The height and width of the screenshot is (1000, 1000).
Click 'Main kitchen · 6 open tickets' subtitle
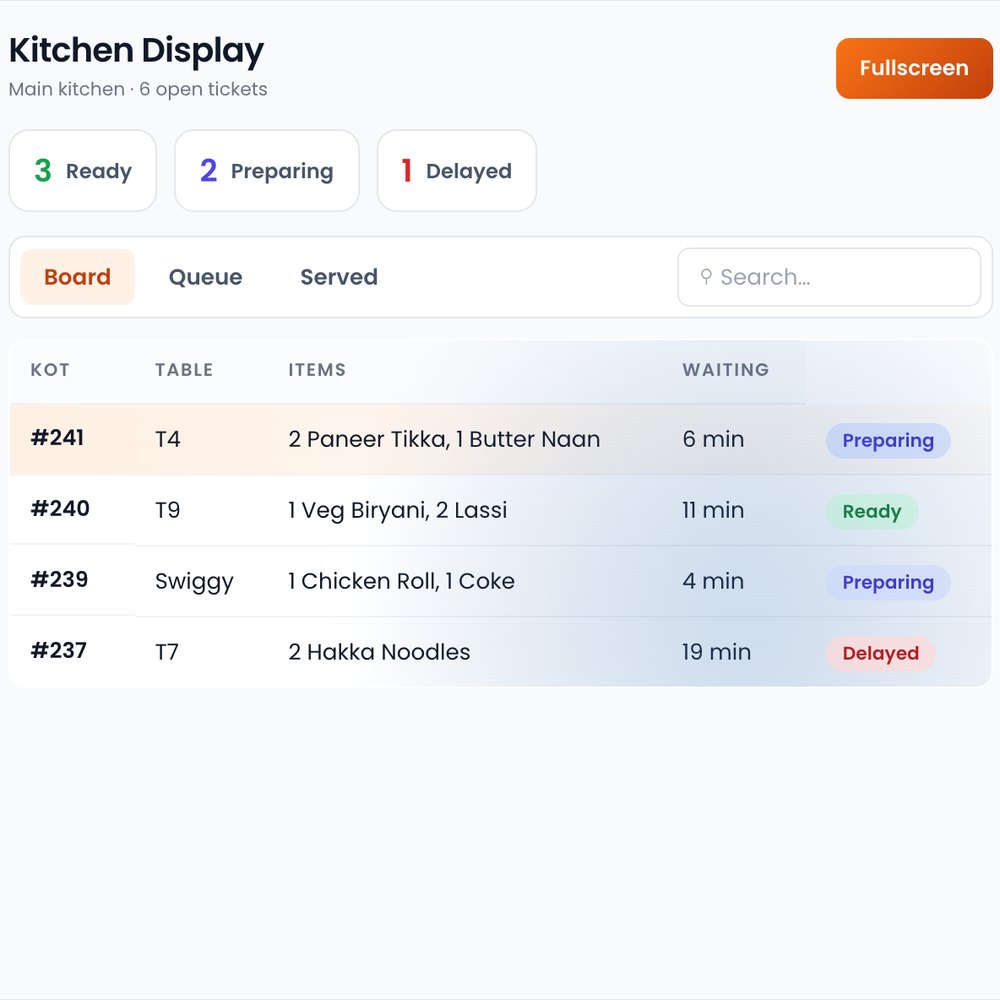click(x=138, y=89)
